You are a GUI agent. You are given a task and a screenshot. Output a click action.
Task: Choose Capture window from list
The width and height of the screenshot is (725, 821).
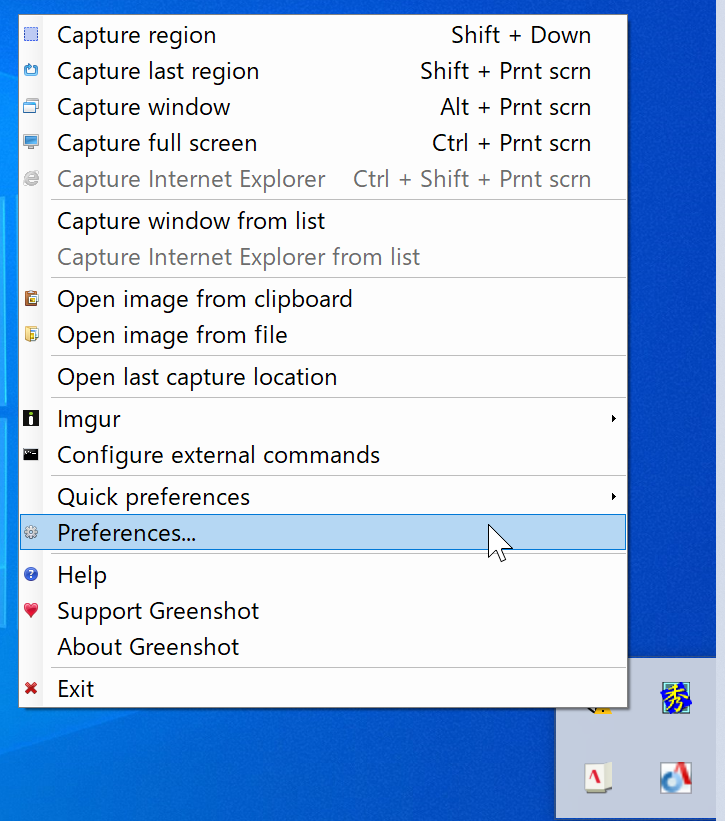(x=191, y=221)
